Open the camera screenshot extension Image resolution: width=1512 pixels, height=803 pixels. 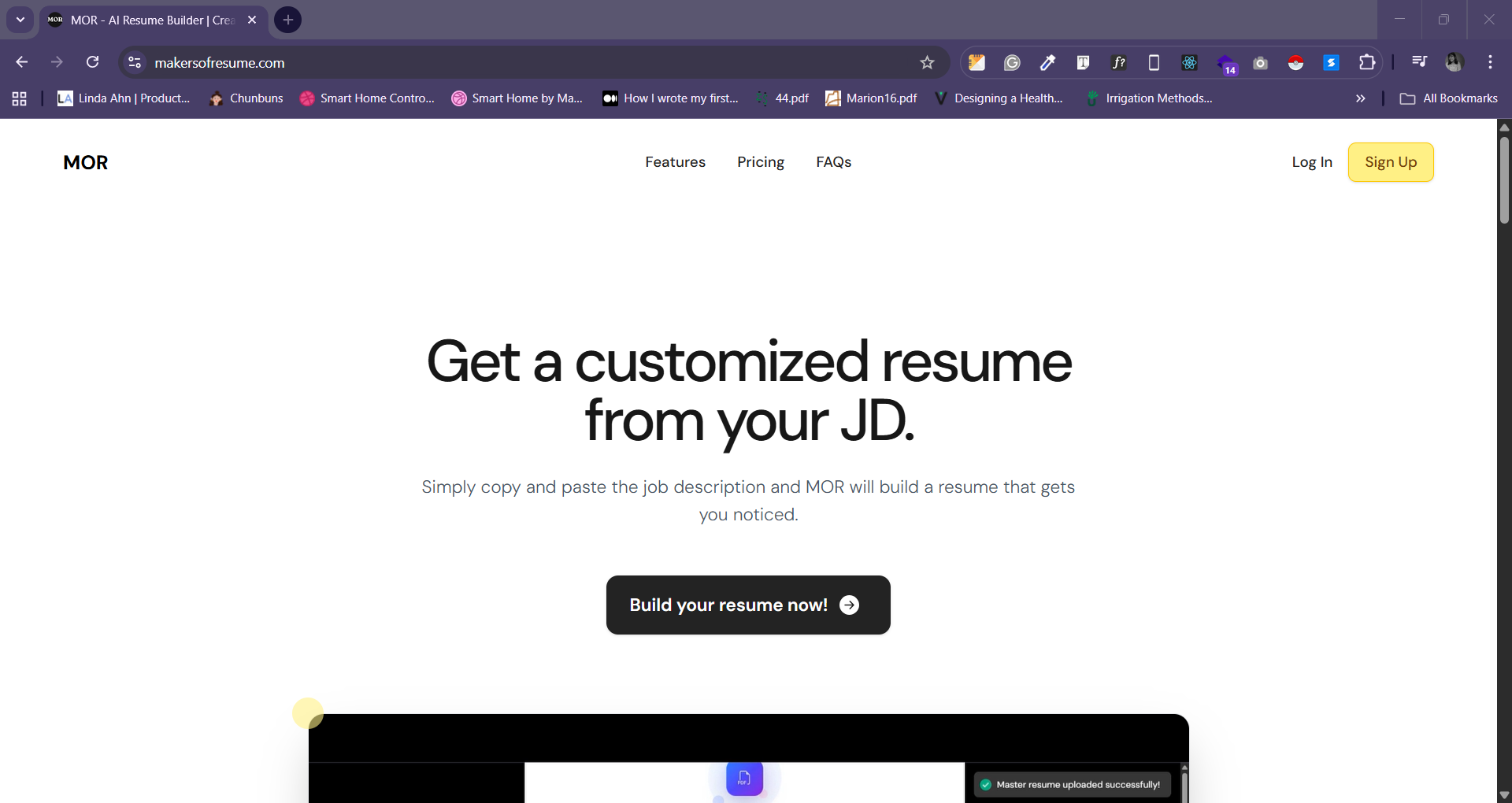(1260, 63)
